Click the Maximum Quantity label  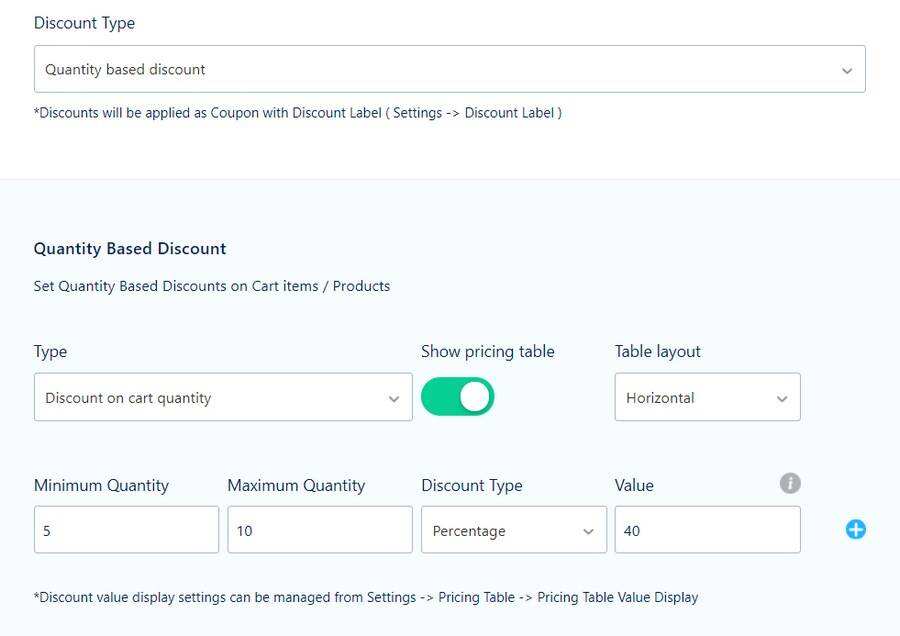tap(296, 486)
